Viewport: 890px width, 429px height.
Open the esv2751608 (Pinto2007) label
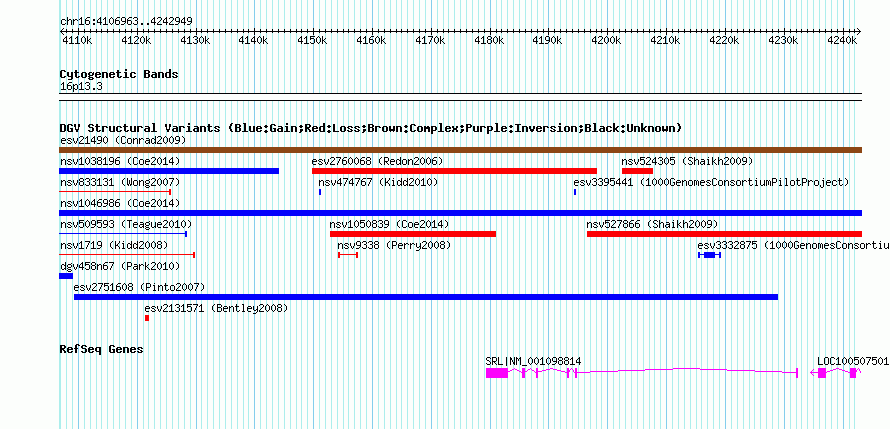tap(140, 287)
